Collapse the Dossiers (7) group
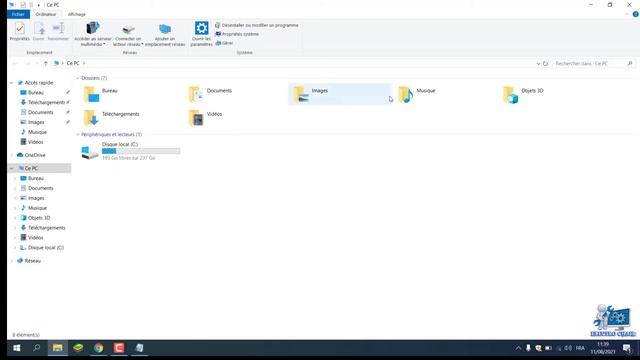640x360 pixels. (x=78, y=78)
